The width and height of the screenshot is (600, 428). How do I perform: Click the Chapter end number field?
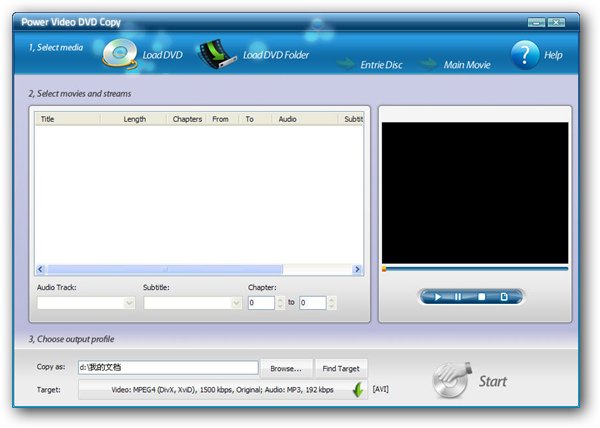point(313,303)
